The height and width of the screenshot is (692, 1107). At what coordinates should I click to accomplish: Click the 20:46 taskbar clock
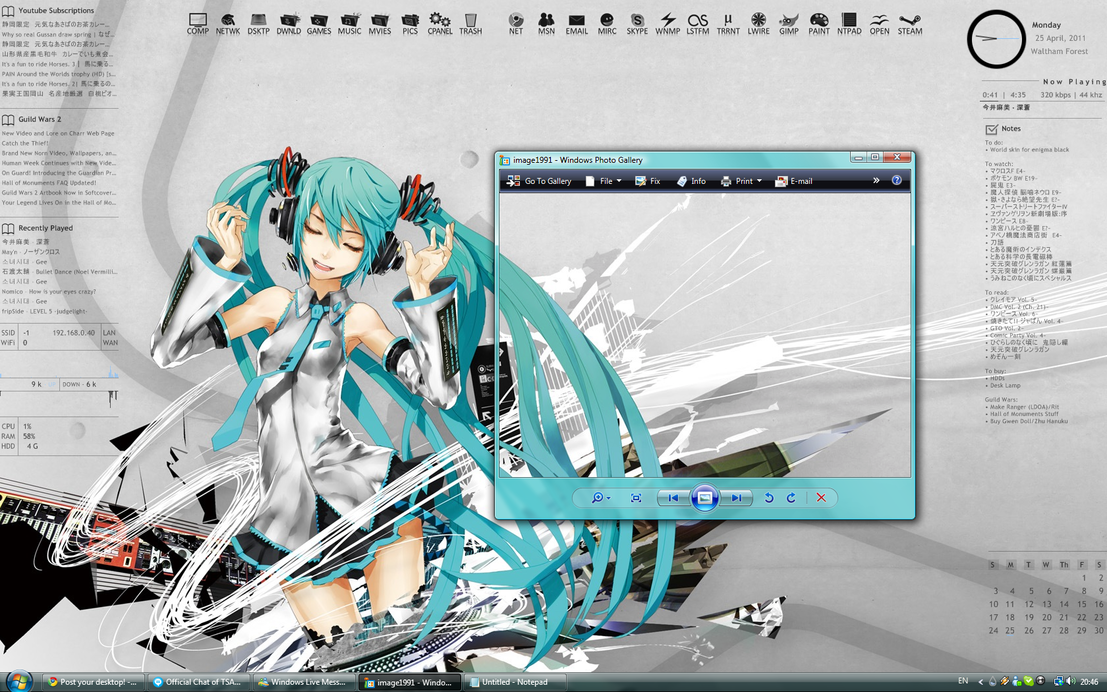tap(1089, 682)
